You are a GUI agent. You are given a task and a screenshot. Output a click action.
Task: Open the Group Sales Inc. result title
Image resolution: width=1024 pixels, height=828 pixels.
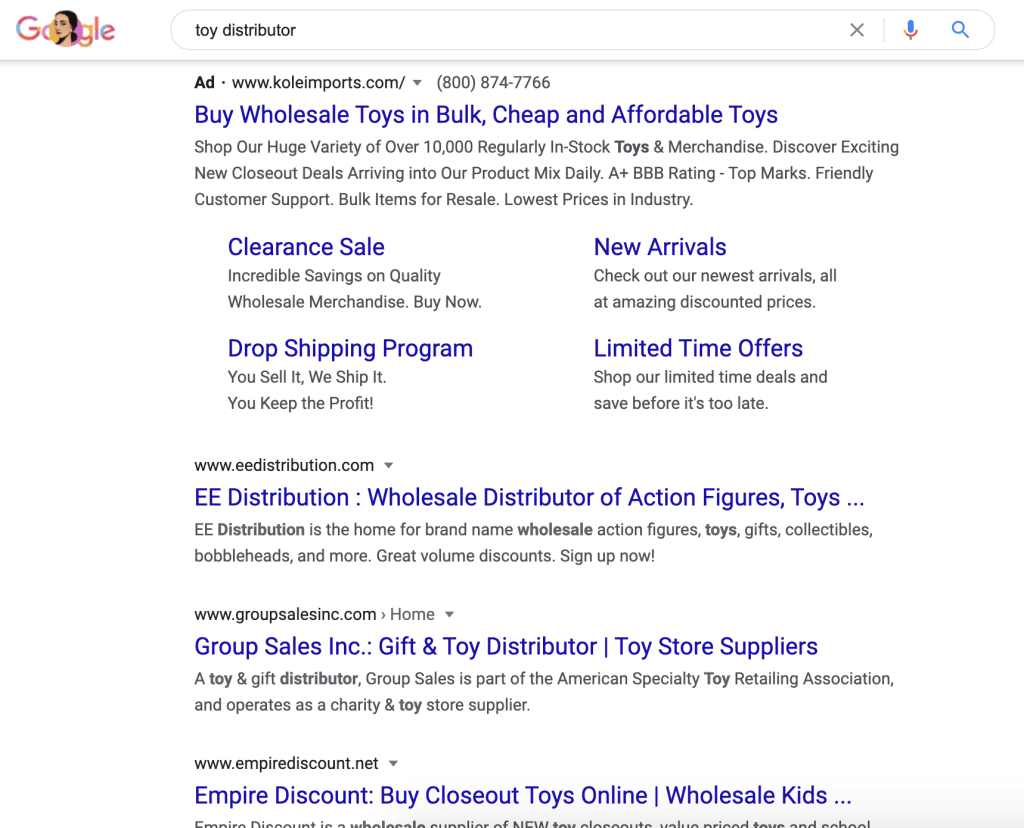506,646
